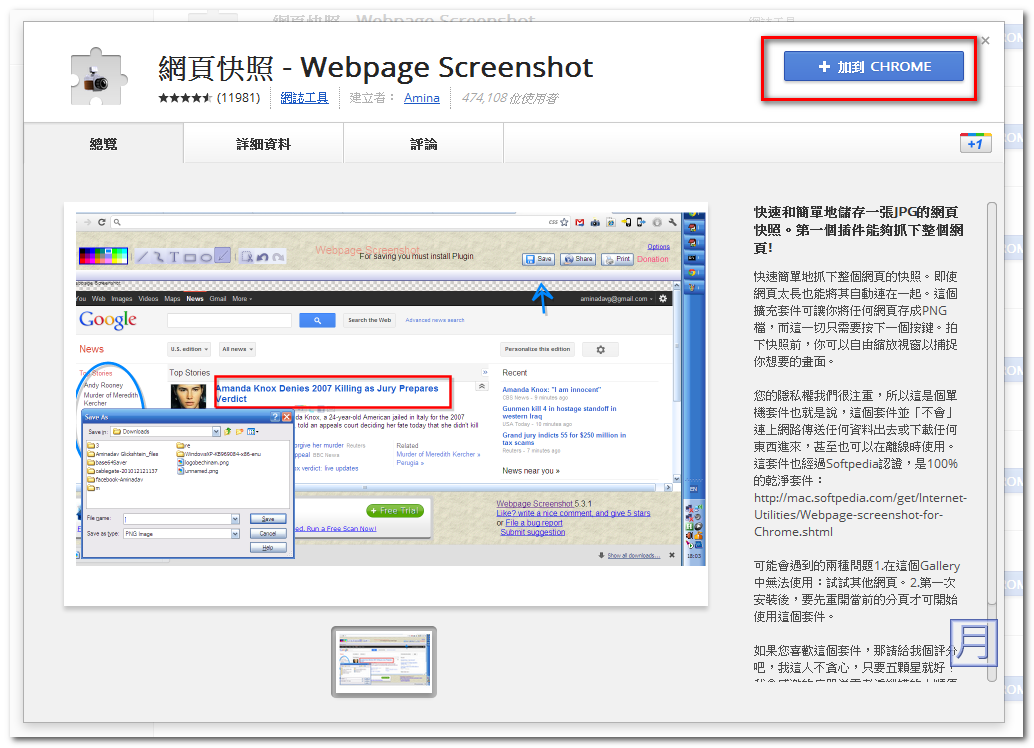Click the Save icon button in the screenshot toolbar
1034x748 pixels.
point(539,259)
